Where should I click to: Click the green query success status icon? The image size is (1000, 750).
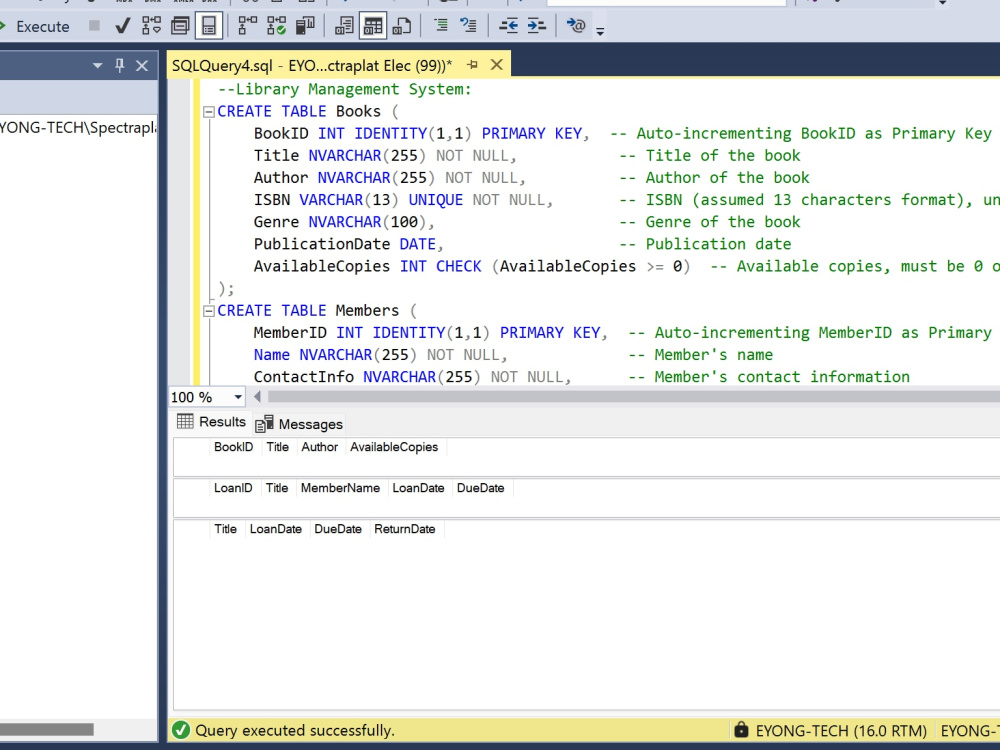(180, 730)
